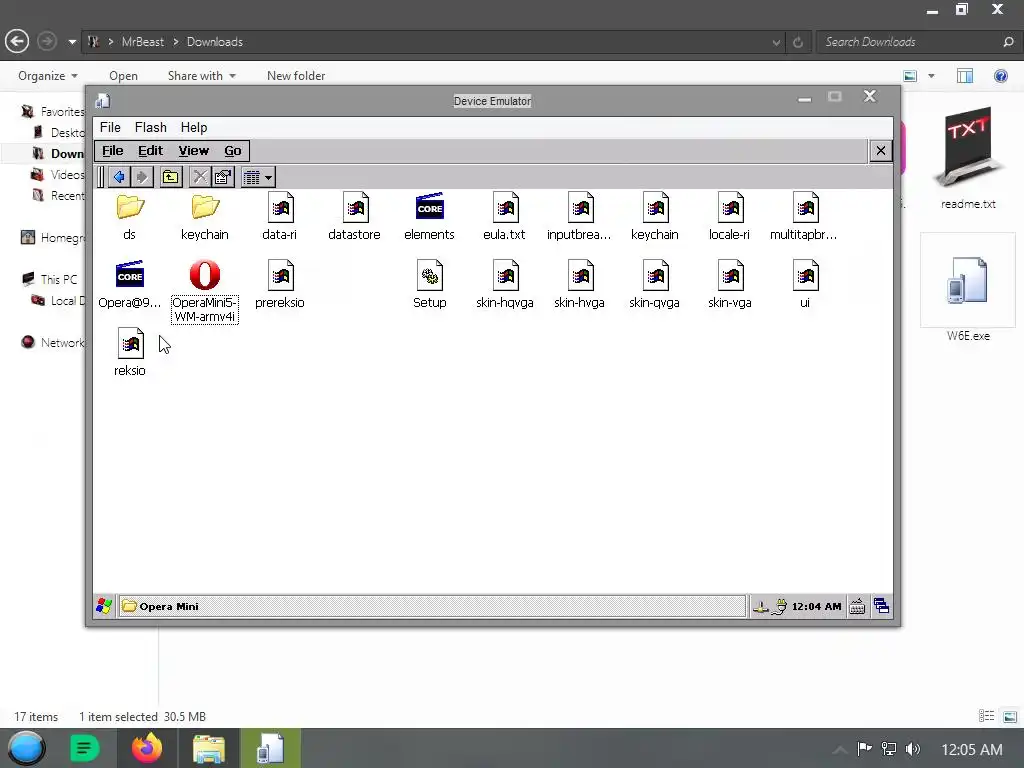Screen dimensions: 1024x768
Task: Refresh the Downloads address bar
Action: click(x=798, y=42)
